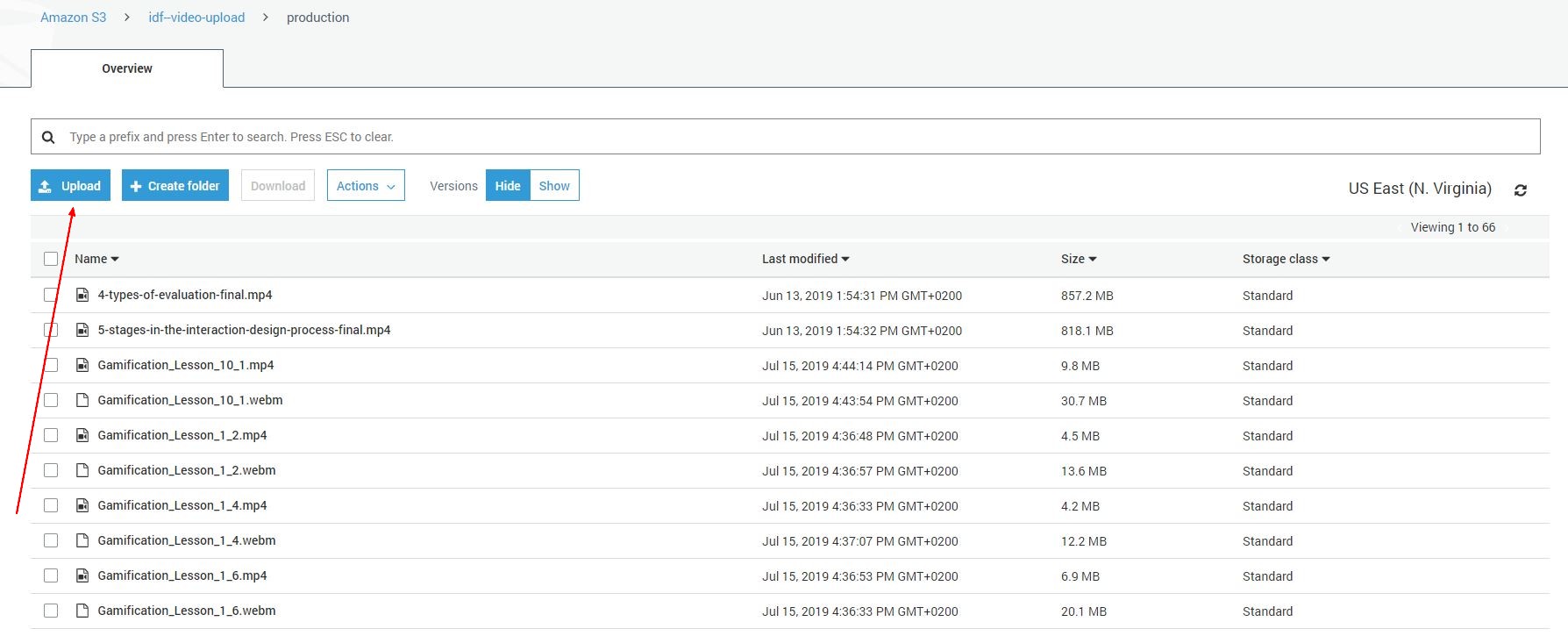The height and width of the screenshot is (636, 1568).
Task: Click the Download button
Action: [278, 185]
